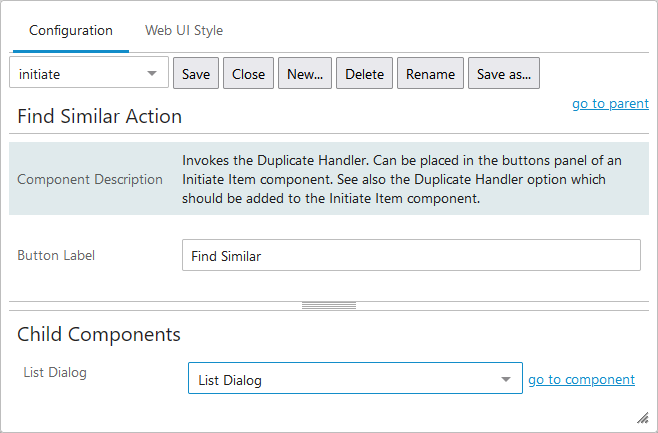Click the Find Similar Action heading
658x433 pixels.
[x=99, y=116]
